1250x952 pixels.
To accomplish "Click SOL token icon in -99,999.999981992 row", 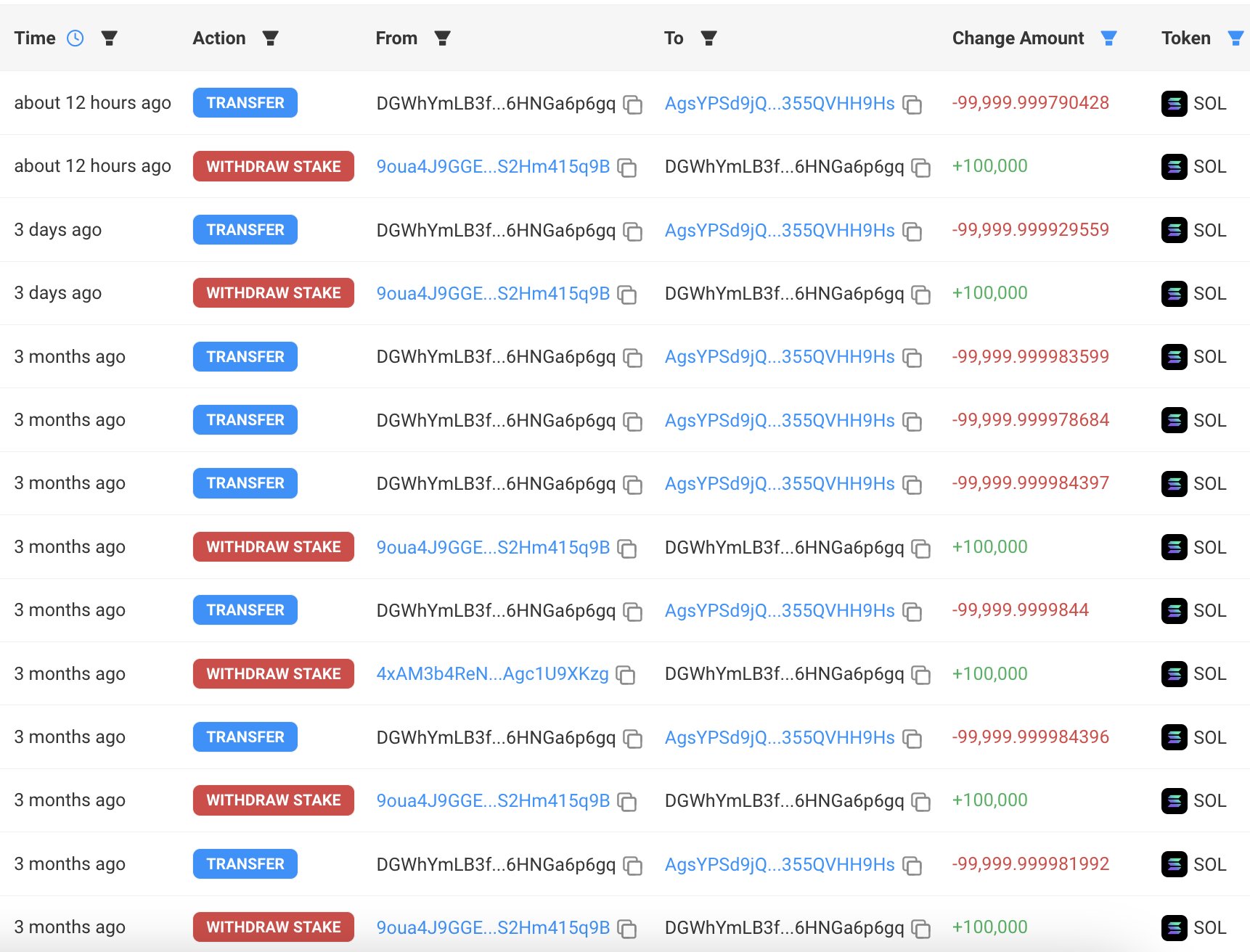I will tap(1174, 865).
